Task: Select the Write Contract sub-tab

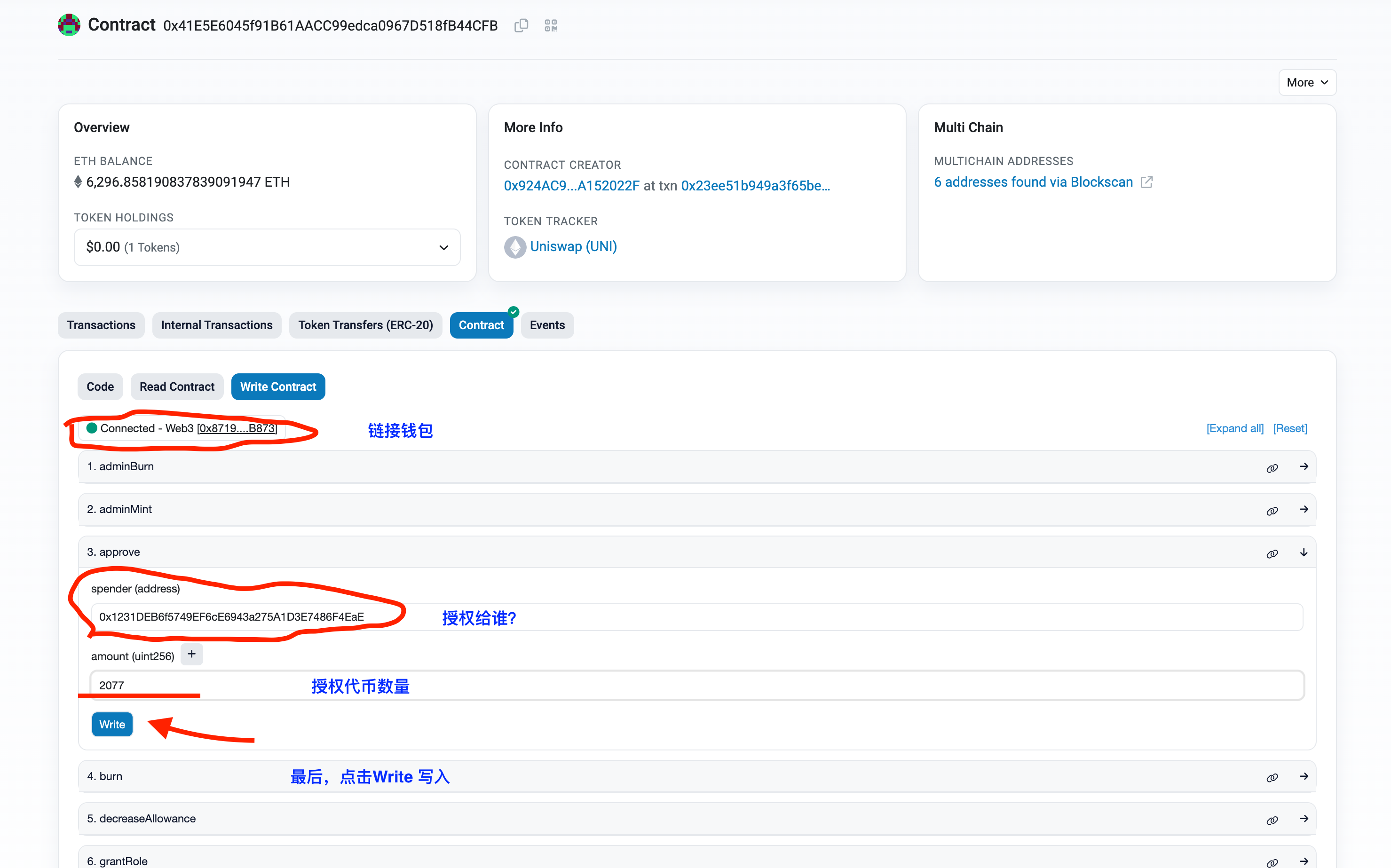Action: [x=278, y=387]
